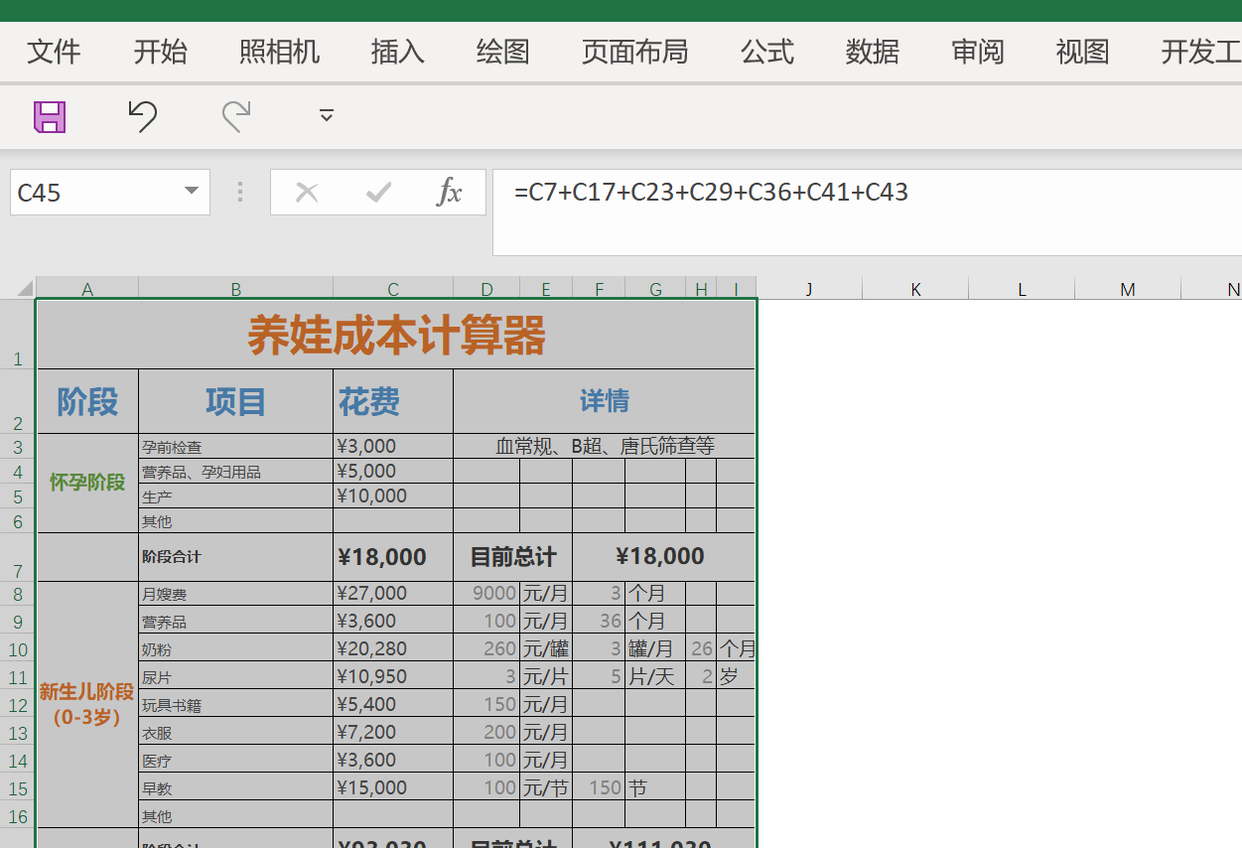Click the formula bar with =C7+C17 formula

click(x=867, y=211)
